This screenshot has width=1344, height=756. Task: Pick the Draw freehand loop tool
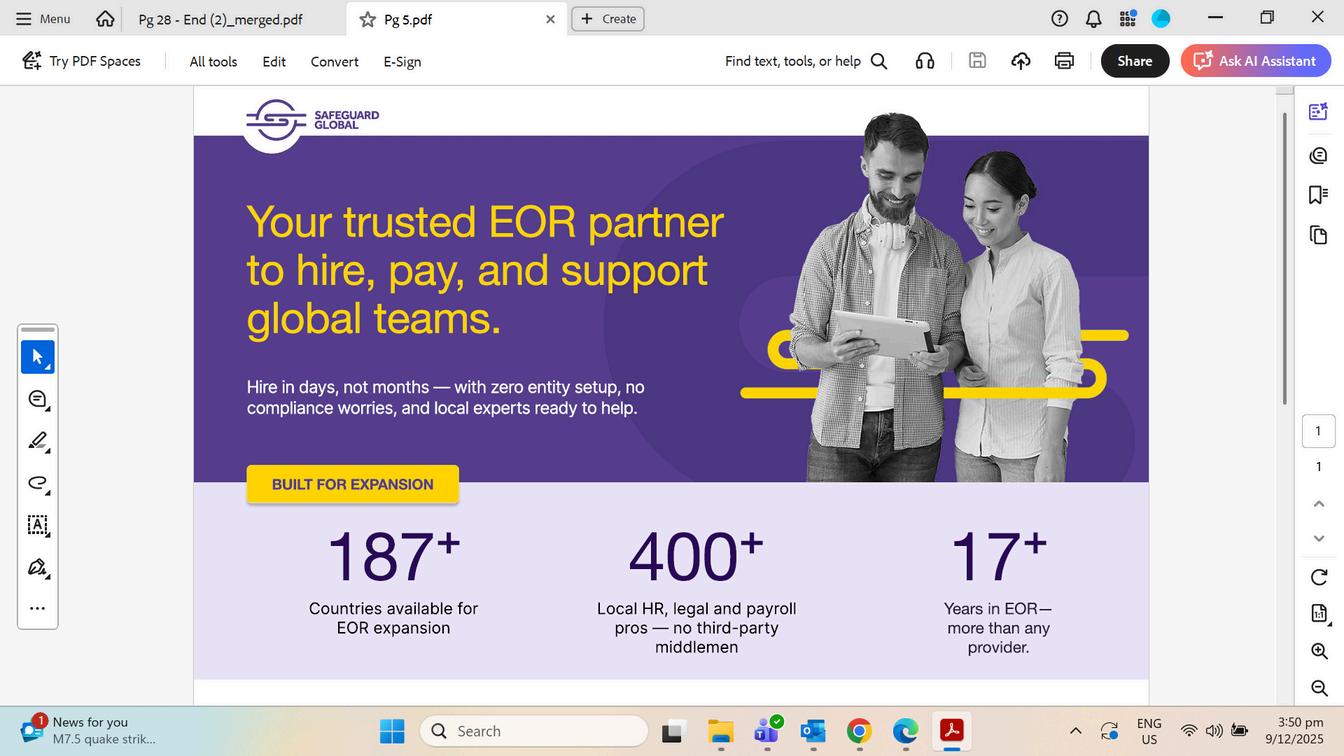pos(38,483)
